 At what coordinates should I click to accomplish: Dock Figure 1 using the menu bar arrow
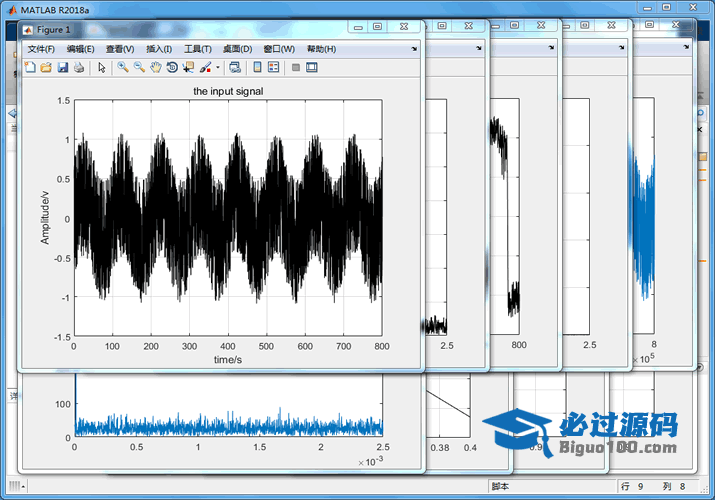click(414, 49)
